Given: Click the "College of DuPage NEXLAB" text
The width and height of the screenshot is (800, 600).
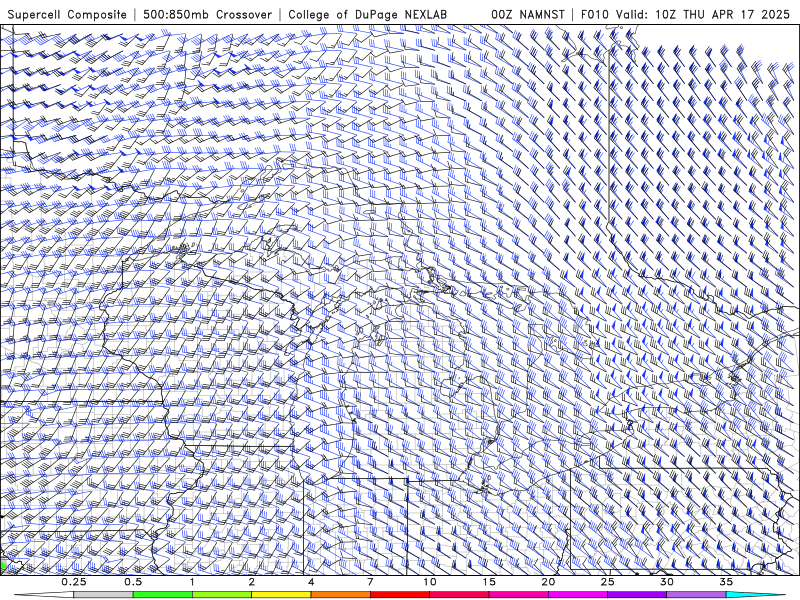Looking at the screenshot, I should pyautogui.click(x=367, y=14).
